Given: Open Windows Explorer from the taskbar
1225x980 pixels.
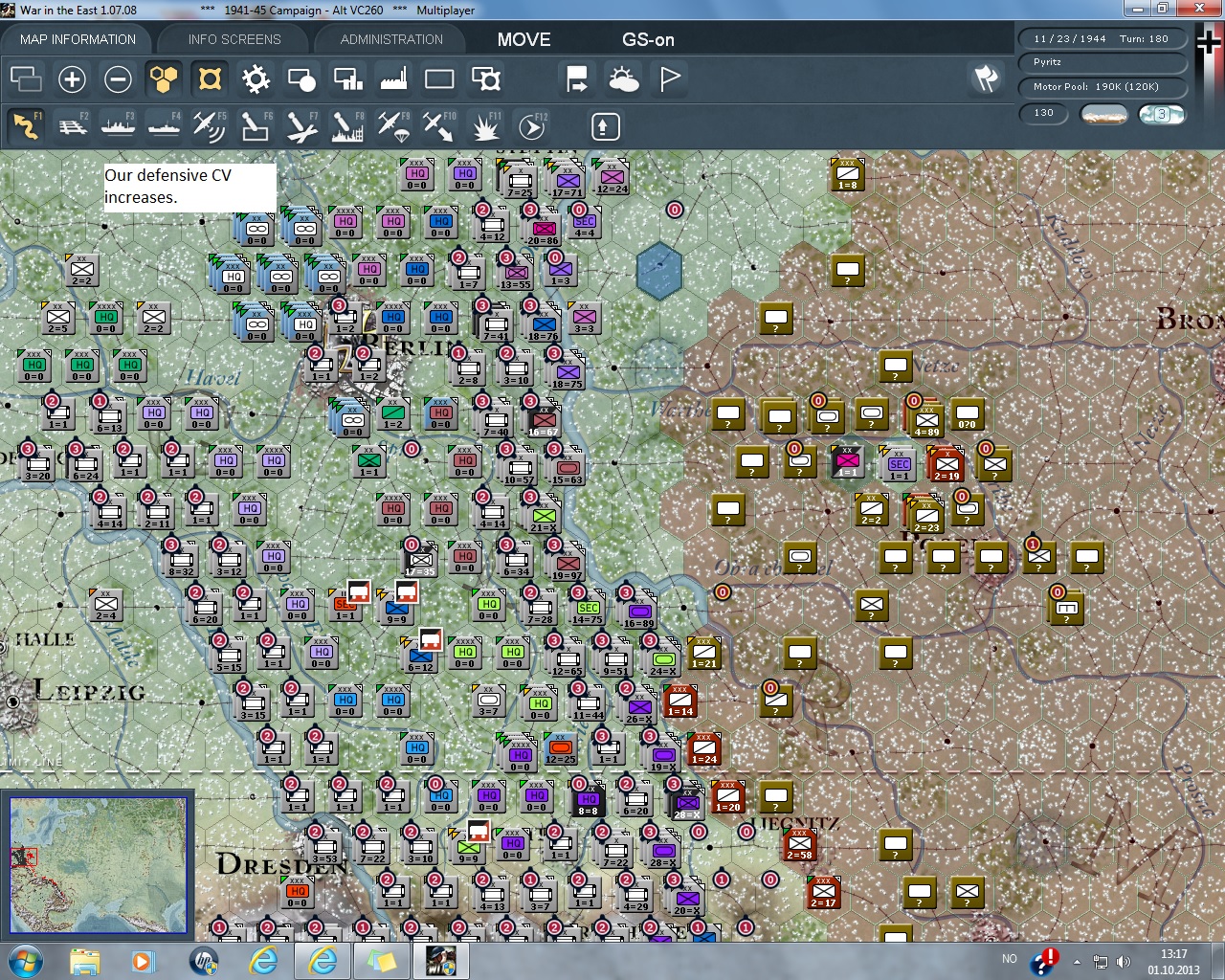Looking at the screenshot, I should coord(85,961).
